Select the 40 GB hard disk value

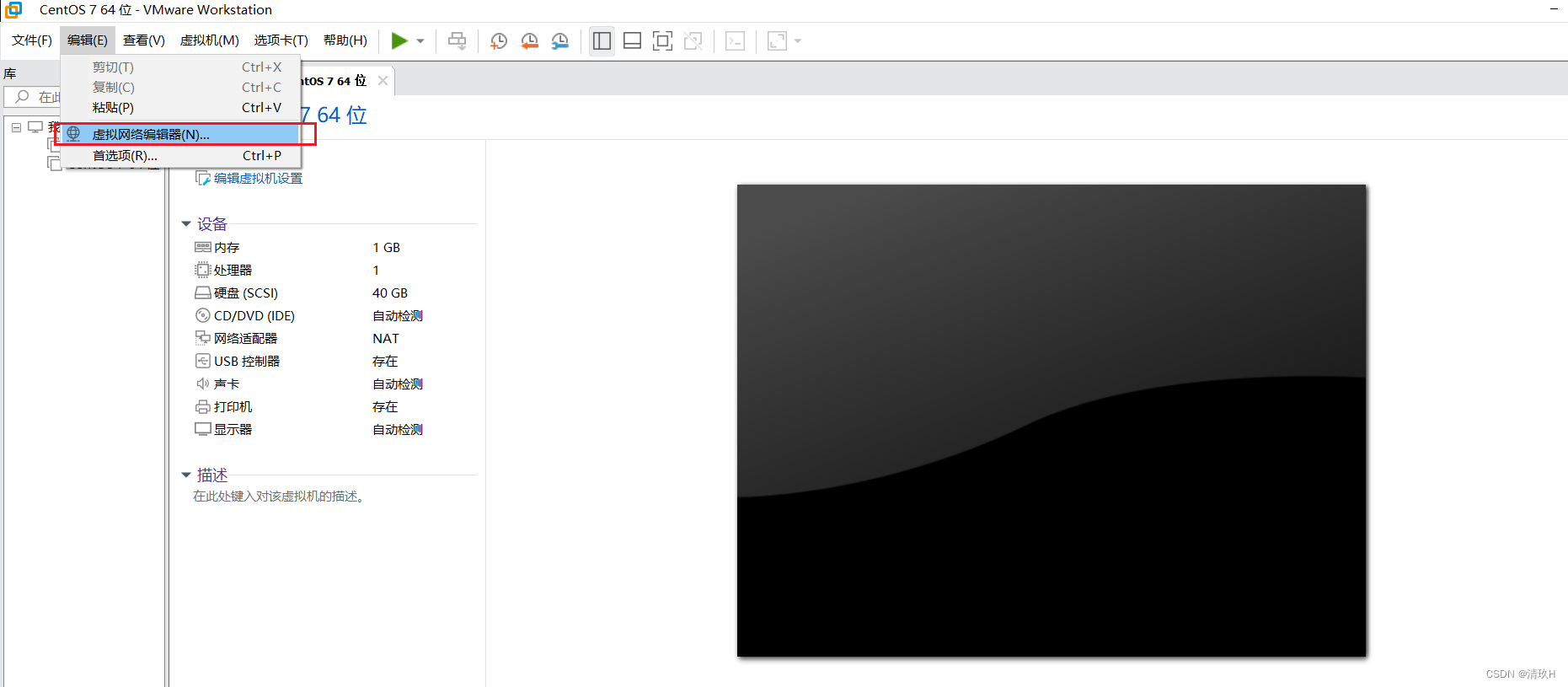[390, 293]
